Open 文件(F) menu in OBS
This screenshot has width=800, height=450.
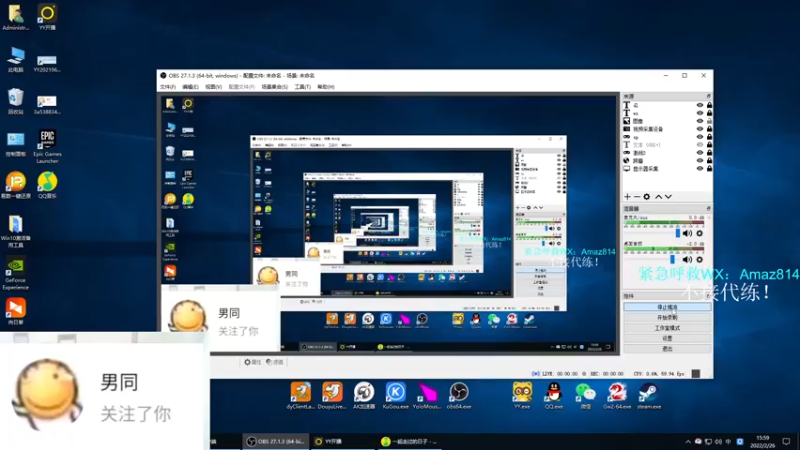coord(168,87)
